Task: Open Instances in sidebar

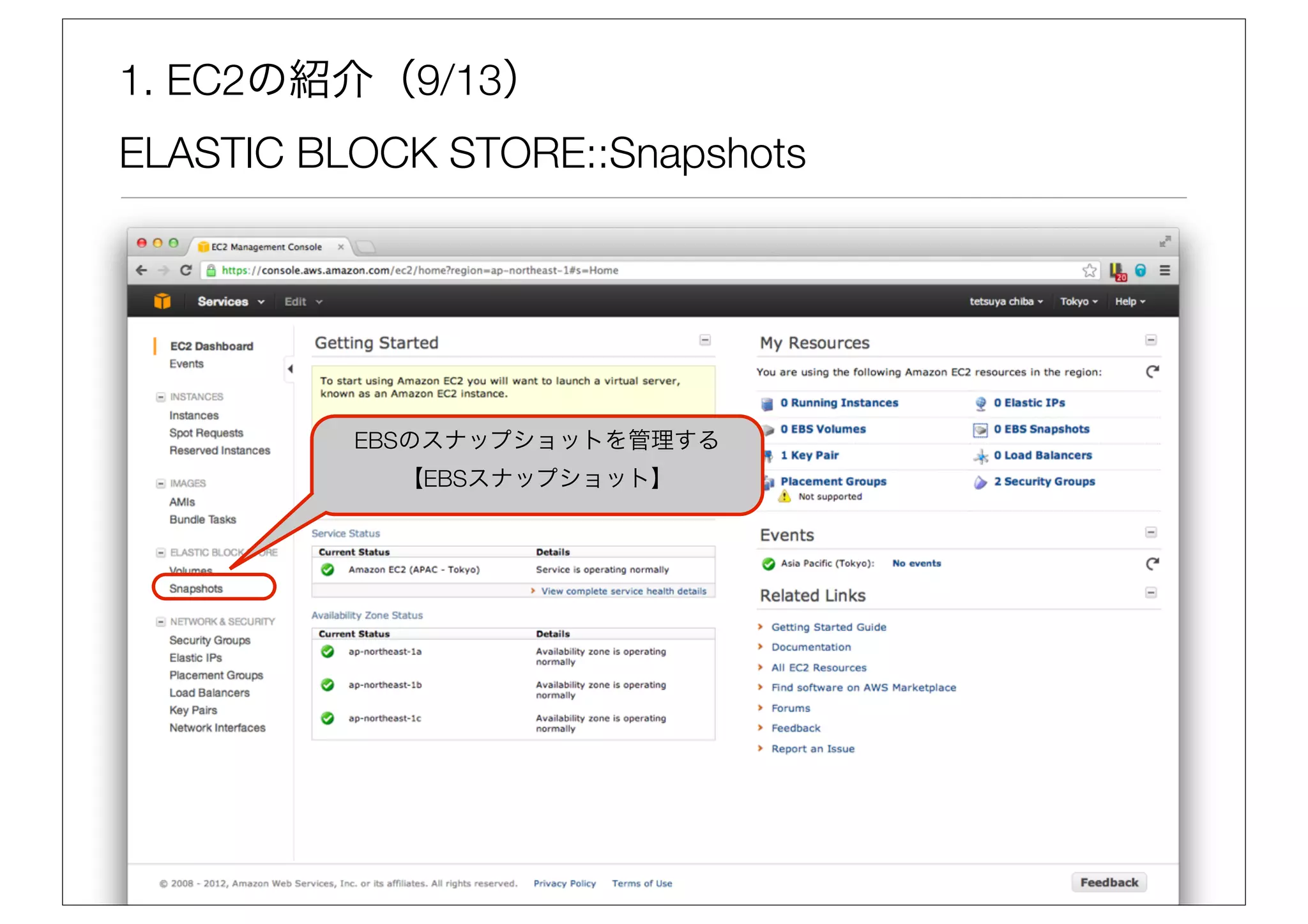Action: tap(194, 416)
